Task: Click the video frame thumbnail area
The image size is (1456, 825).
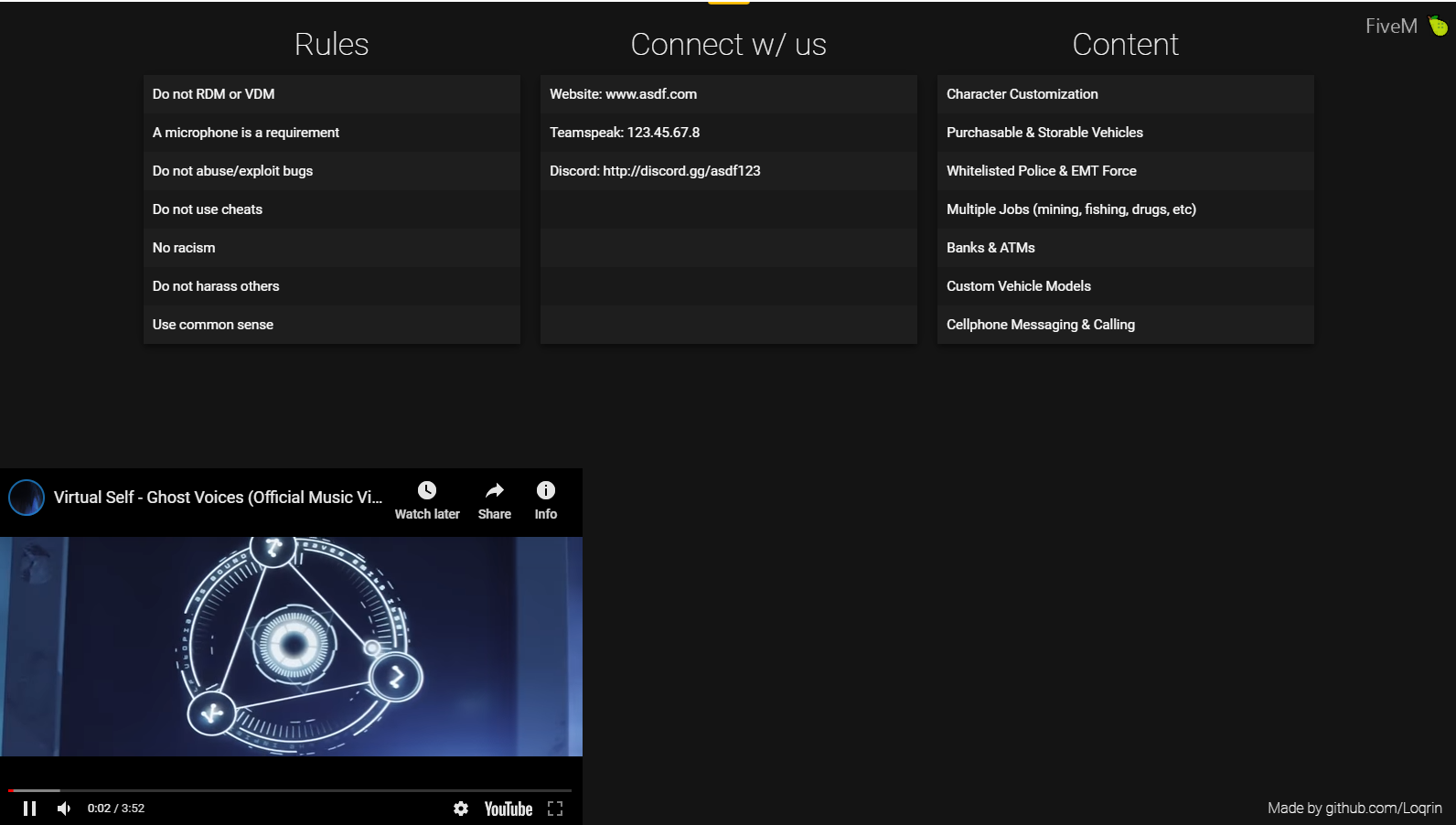Action: point(291,647)
